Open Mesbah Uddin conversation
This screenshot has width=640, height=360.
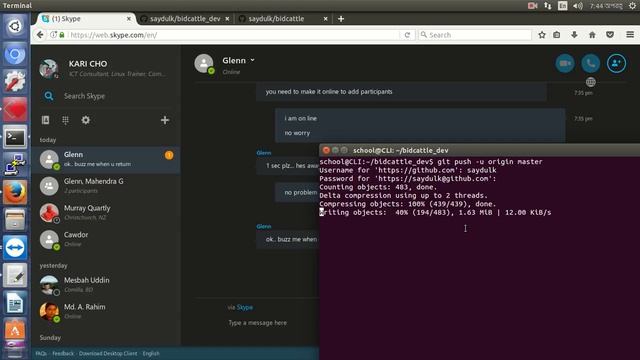click(106, 285)
